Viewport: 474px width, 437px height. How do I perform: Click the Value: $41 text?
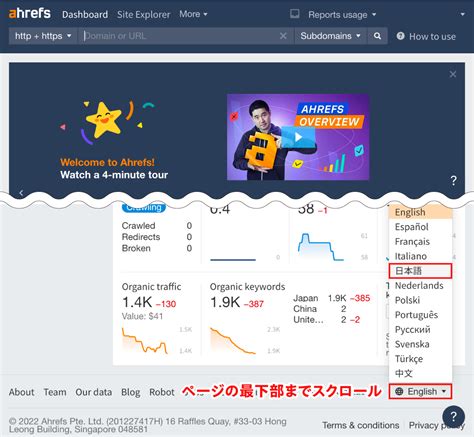pyautogui.click(x=142, y=316)
